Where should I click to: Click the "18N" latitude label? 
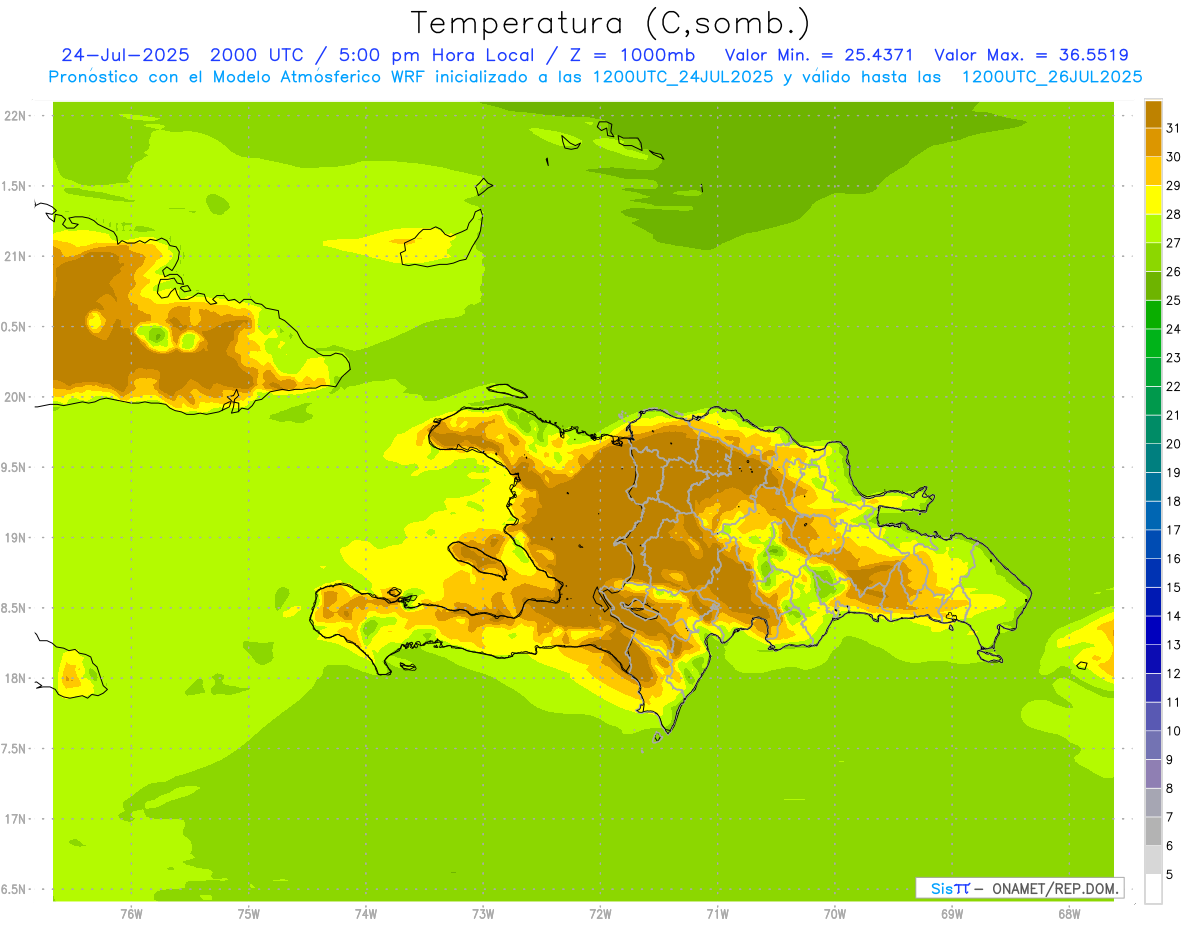pos(17,678)
